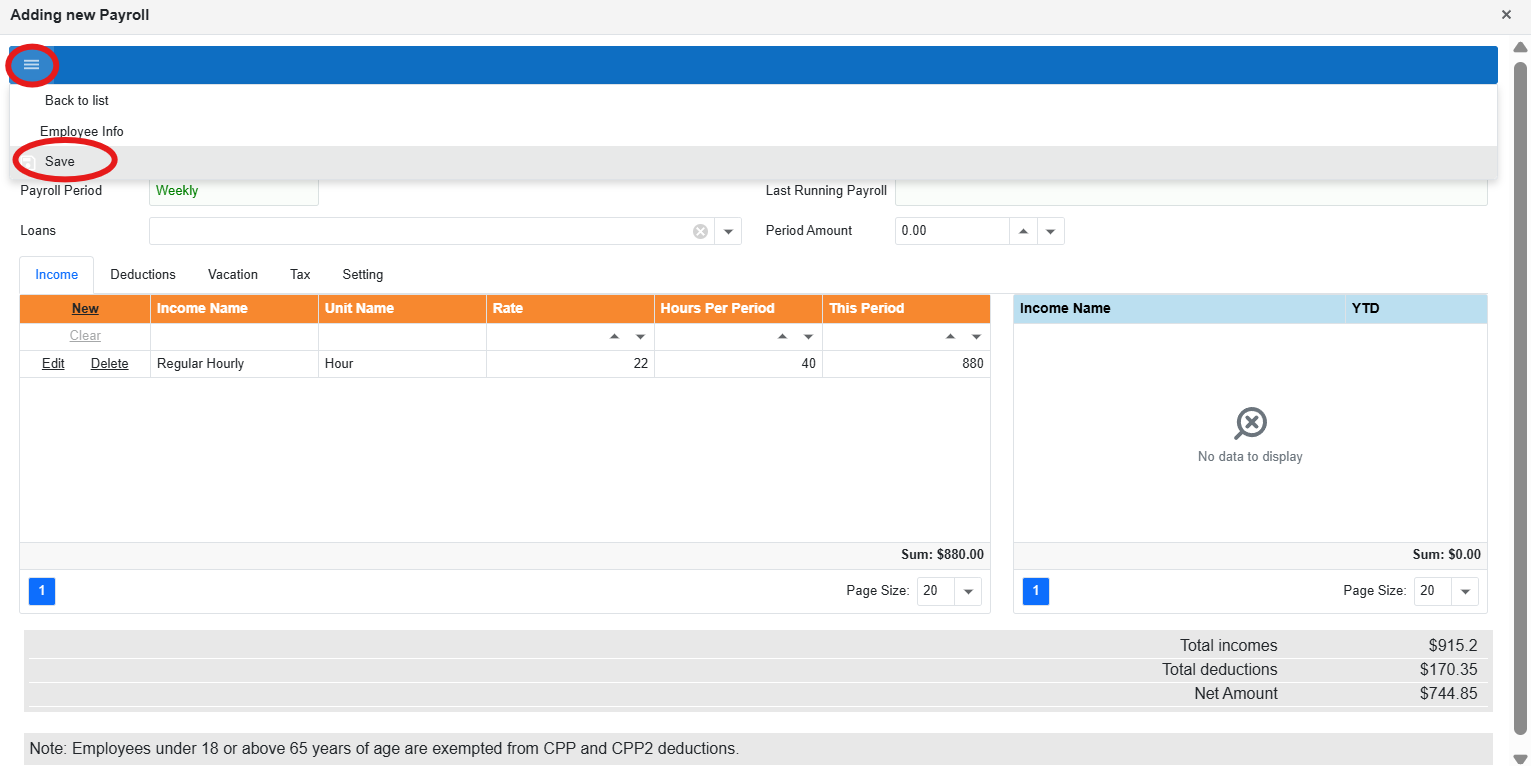Sort by Hours Per Period header

coord(738,308)
